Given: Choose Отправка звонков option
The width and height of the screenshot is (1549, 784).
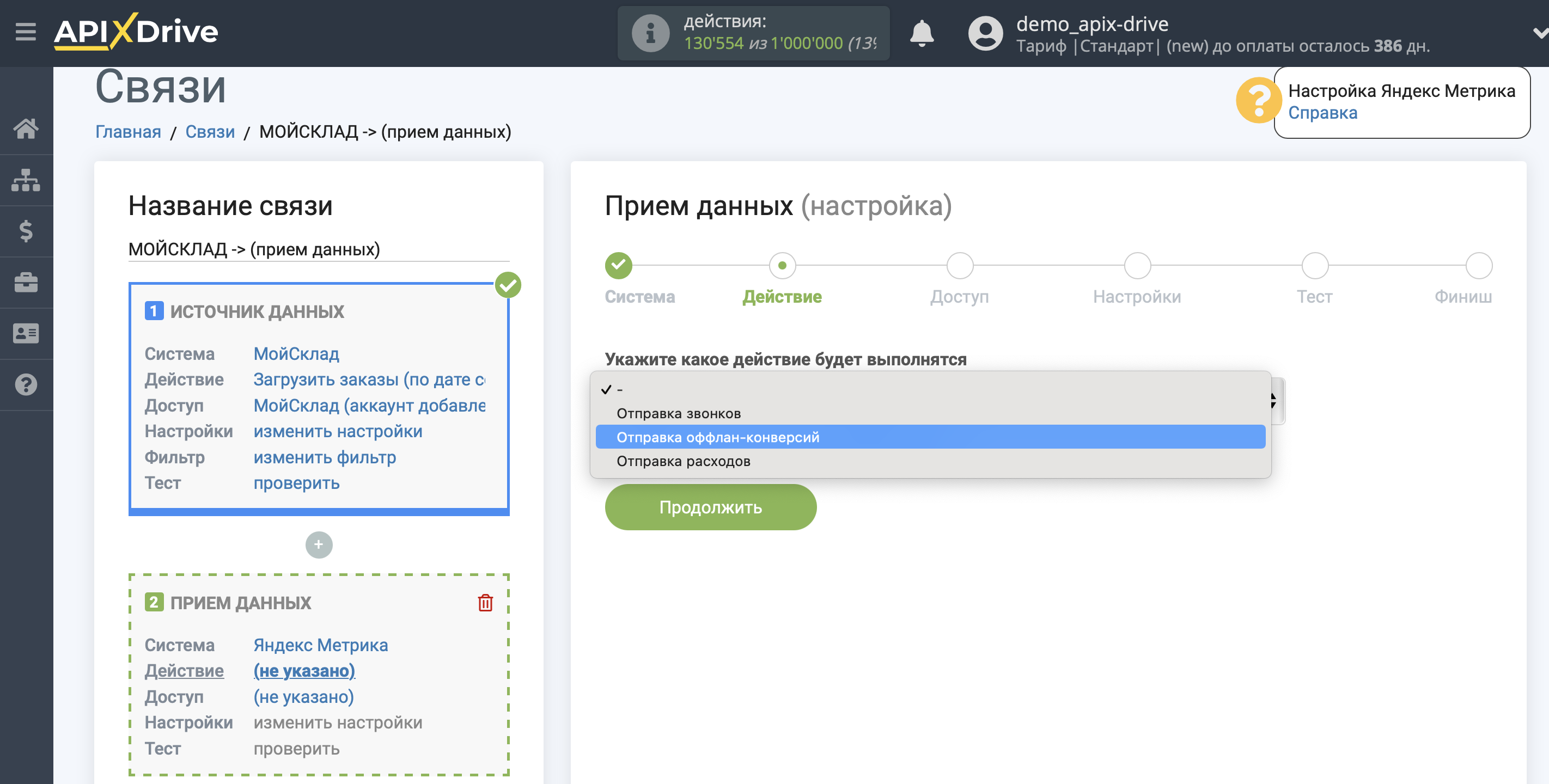Looking at the screenshot, I should point(930,413).
